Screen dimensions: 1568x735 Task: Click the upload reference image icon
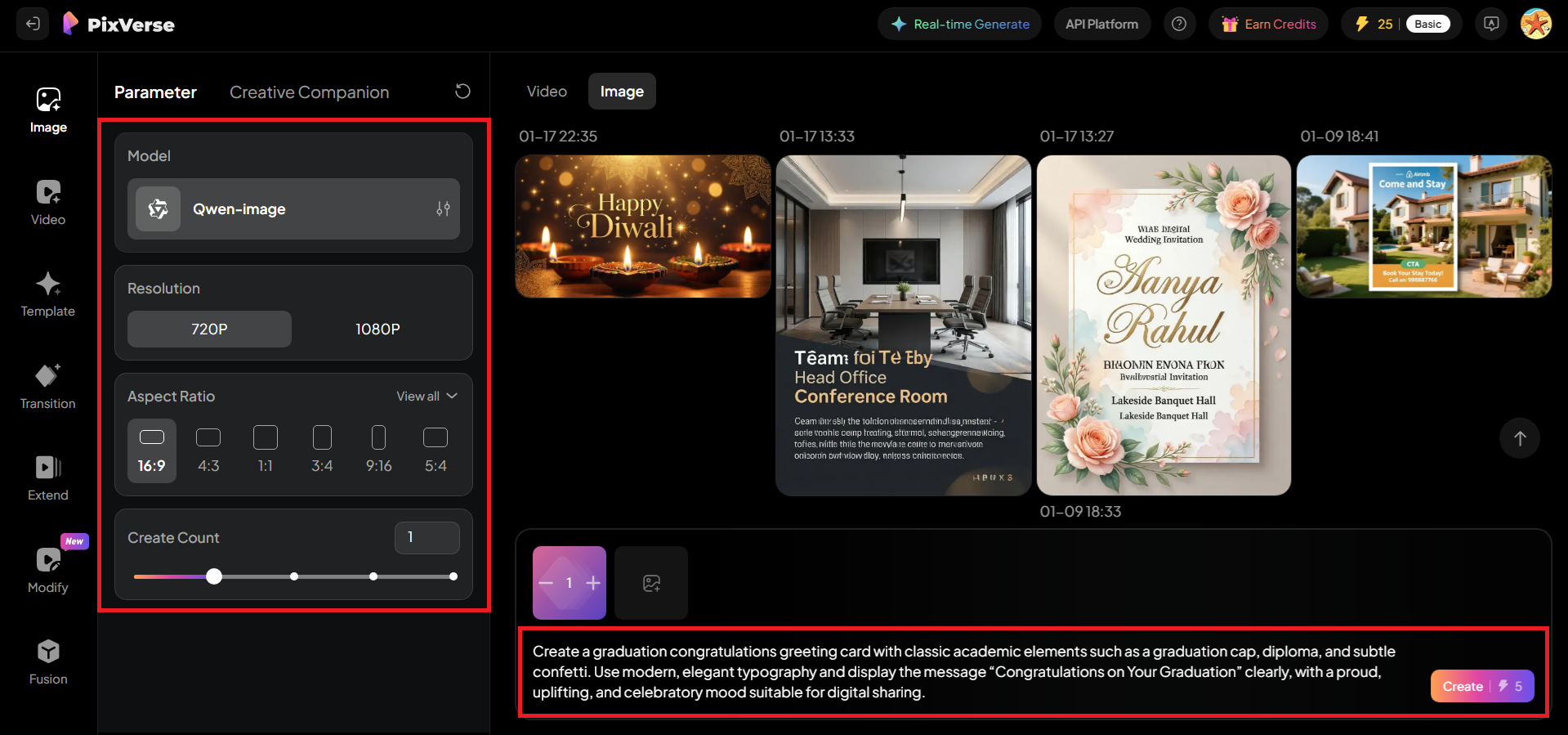pyautogui.click(x=651, y=583)
